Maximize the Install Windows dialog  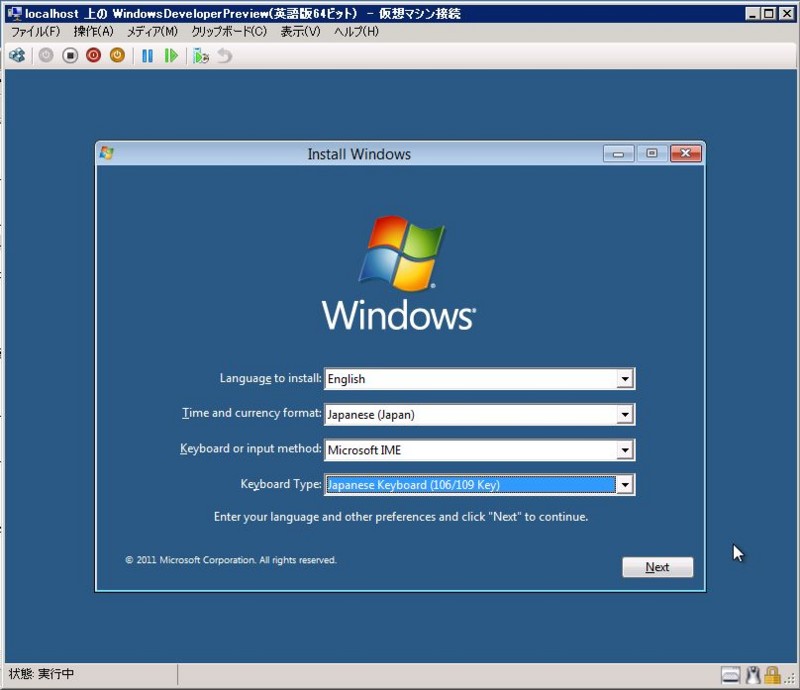coord(652,154)
